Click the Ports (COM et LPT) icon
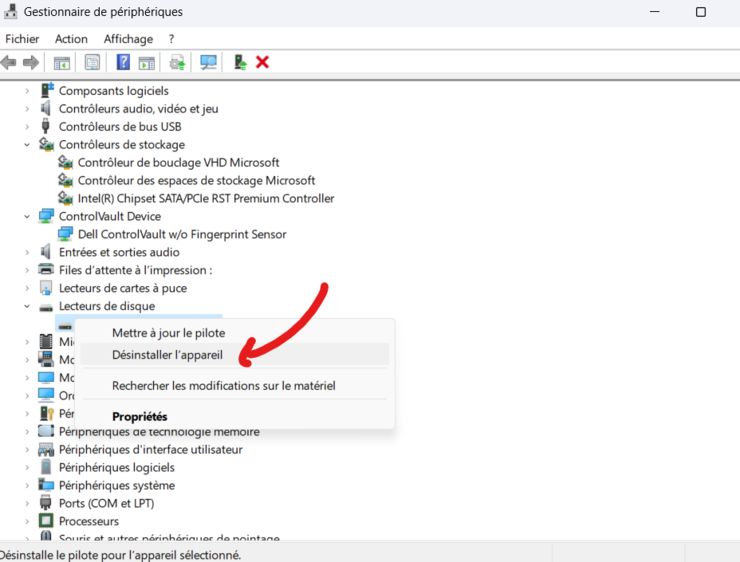 pyautogui.click(x=46, y=503)
